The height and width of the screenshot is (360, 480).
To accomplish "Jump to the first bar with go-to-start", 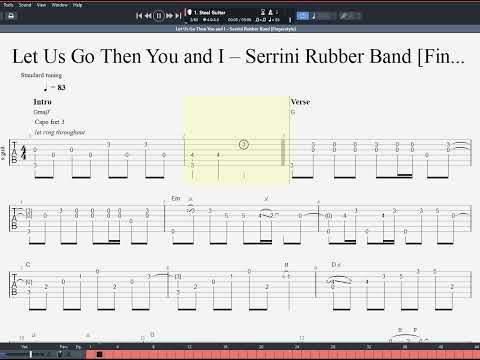I will coord(139,16).
